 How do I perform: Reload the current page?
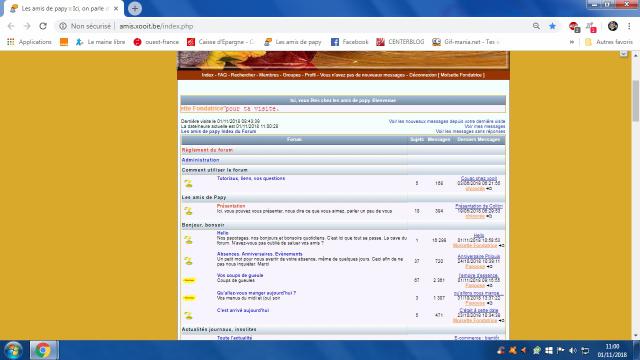pyautogui.click(x=43, y=26)
